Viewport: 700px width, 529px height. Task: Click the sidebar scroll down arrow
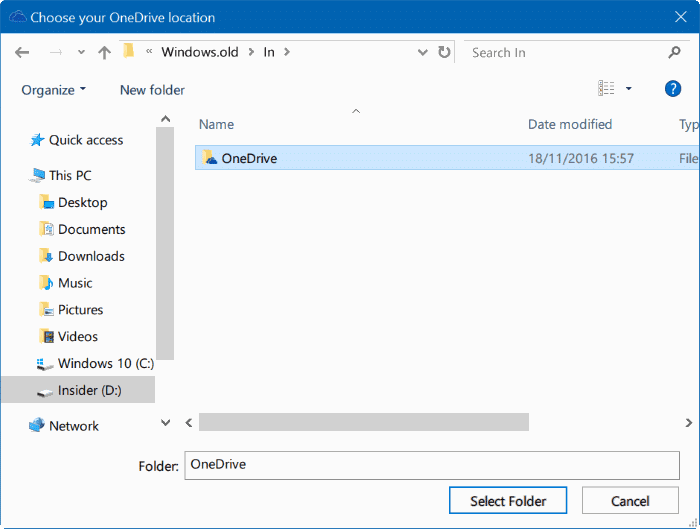[x=165, y=422]
